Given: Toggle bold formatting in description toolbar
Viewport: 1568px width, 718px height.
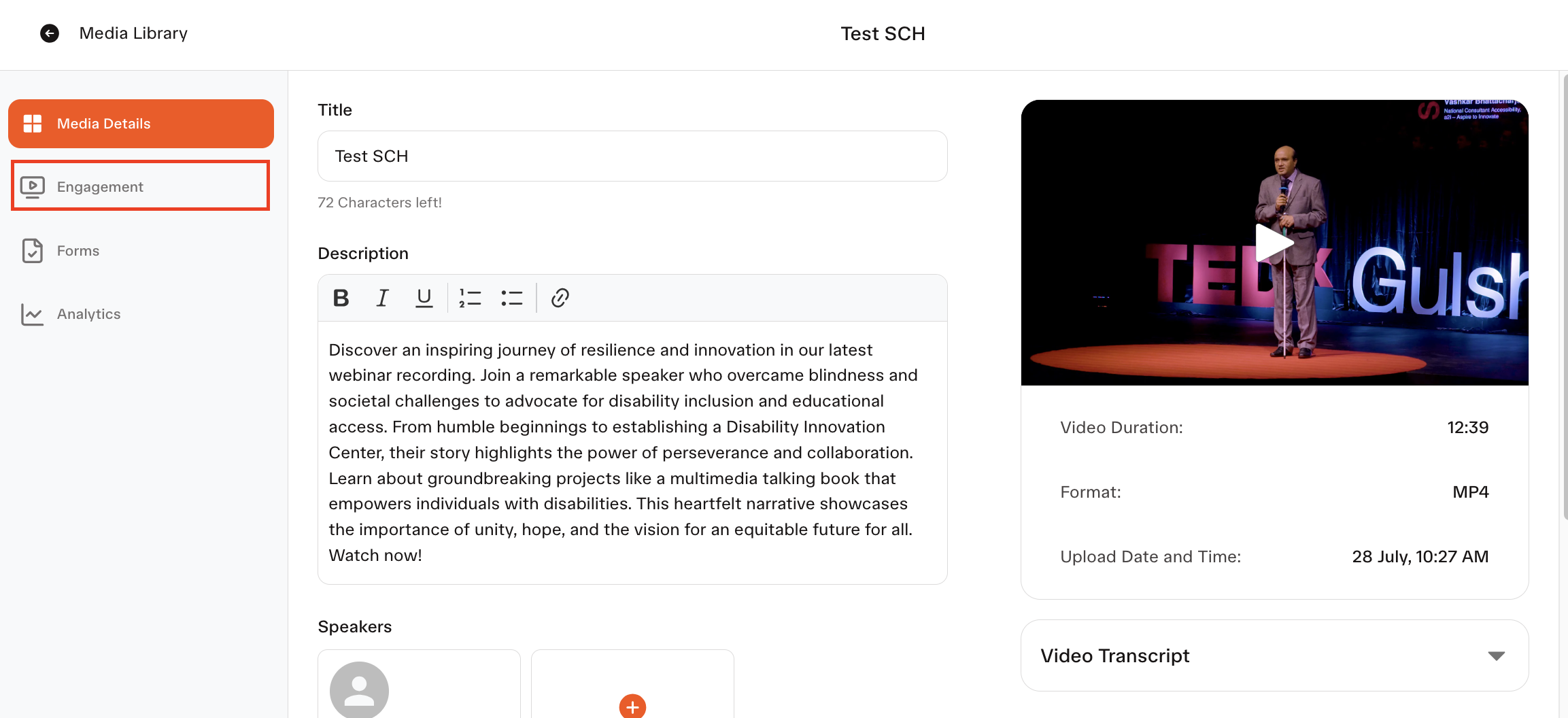Looking at the screenshot, I should [x=341, y=298].
